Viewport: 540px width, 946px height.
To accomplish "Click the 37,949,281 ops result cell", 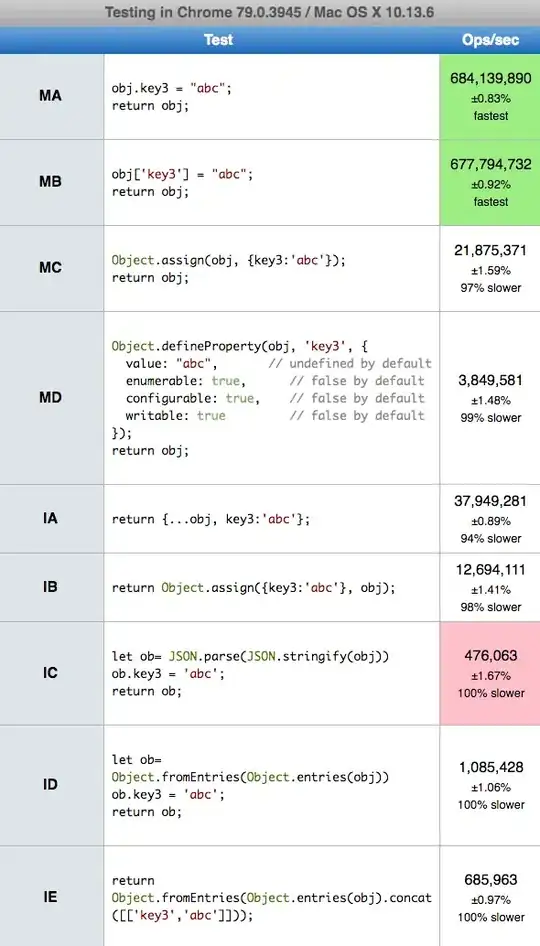I will (490, 519).
